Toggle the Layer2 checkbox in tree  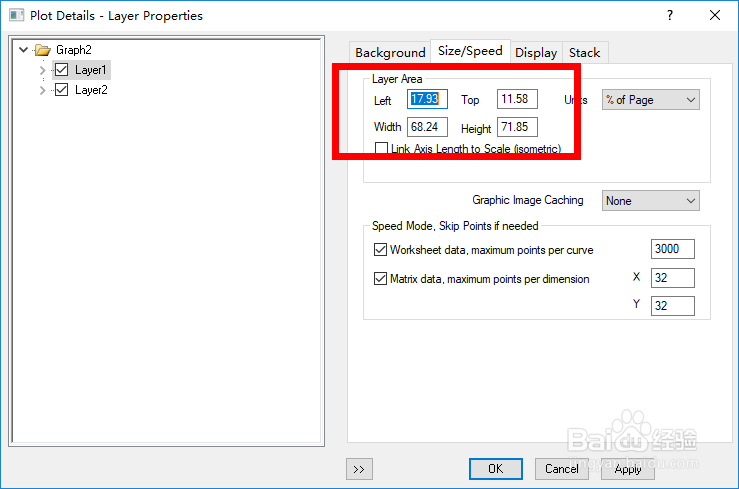point(62,90)
